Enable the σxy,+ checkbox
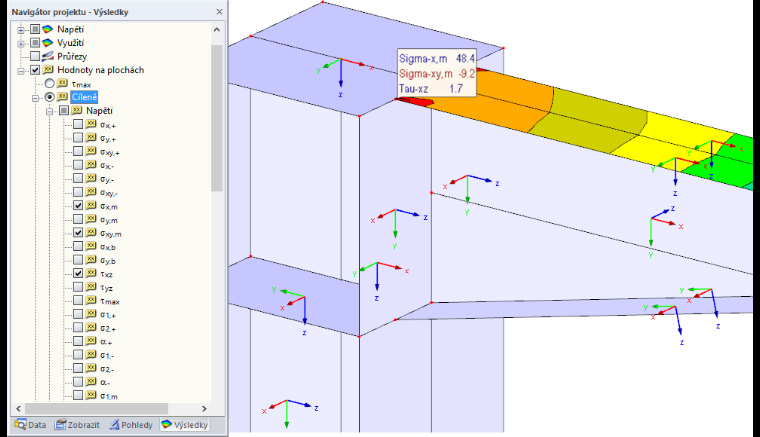Screen dimensions: 760x437 tap(78, 152)
